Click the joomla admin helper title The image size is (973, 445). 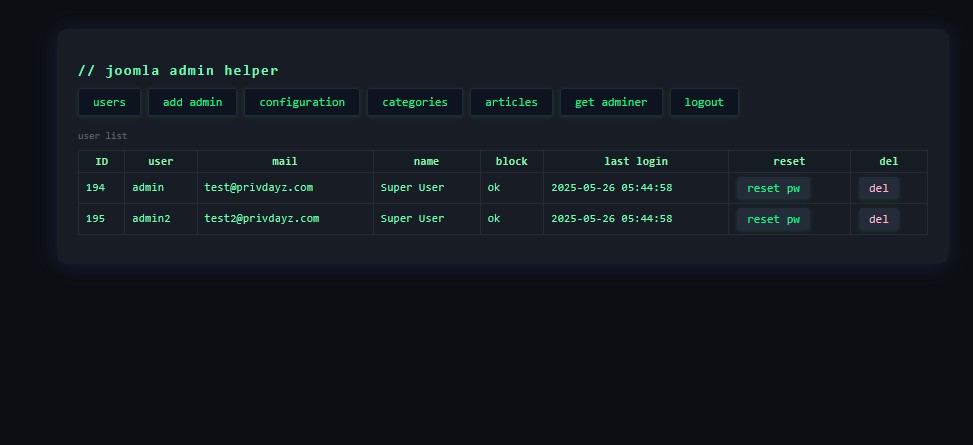point(178,71)
